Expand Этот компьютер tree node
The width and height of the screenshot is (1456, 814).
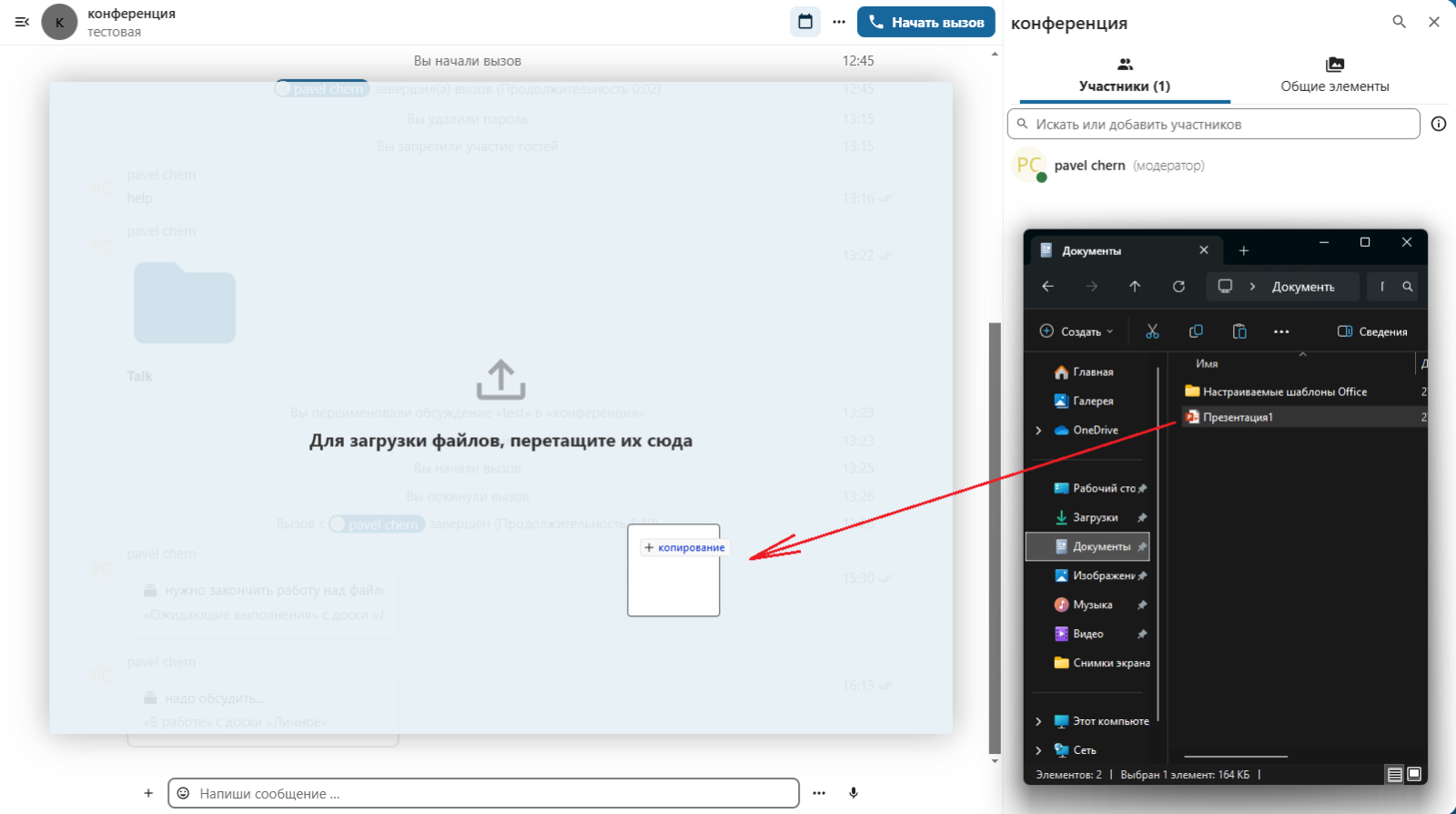tap(1038, 721)
